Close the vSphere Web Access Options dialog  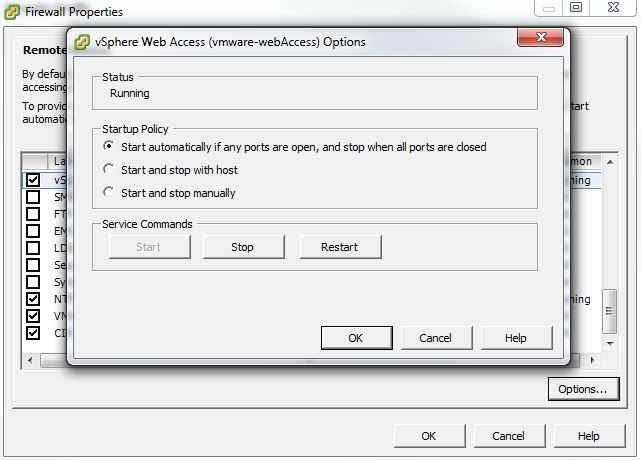tap(541, 37)
